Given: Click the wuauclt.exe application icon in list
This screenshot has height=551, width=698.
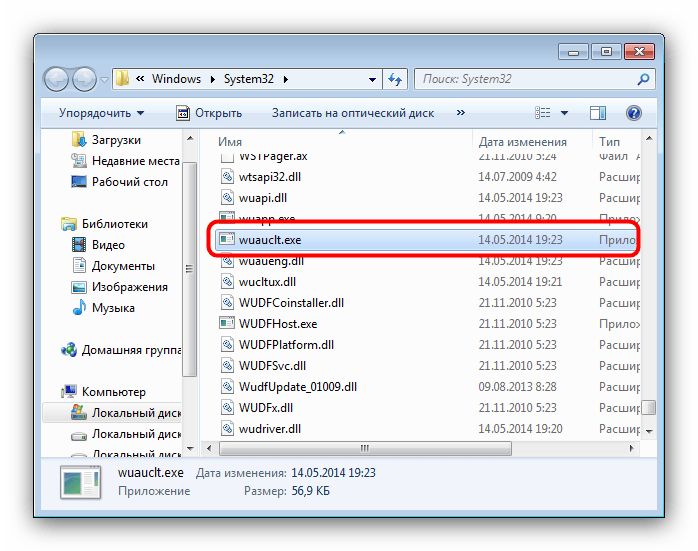Looking at the screenshot, I should click(227, 239).
